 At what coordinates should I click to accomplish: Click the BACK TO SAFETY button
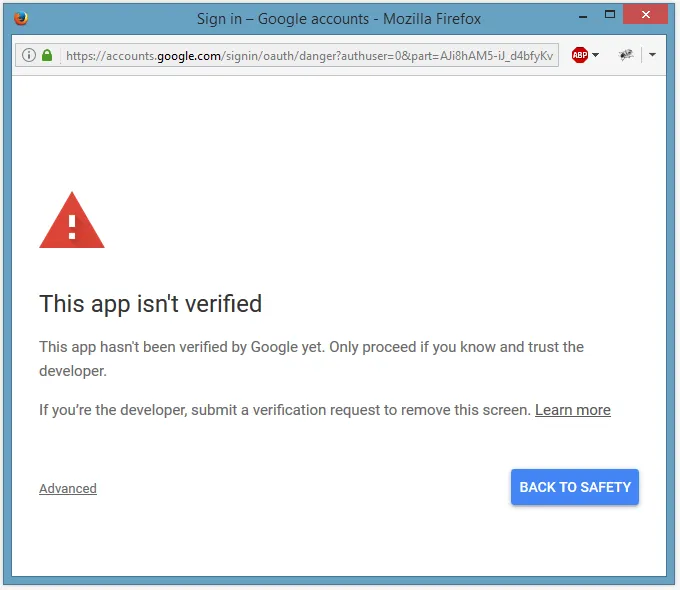click(x=575, y=487)
